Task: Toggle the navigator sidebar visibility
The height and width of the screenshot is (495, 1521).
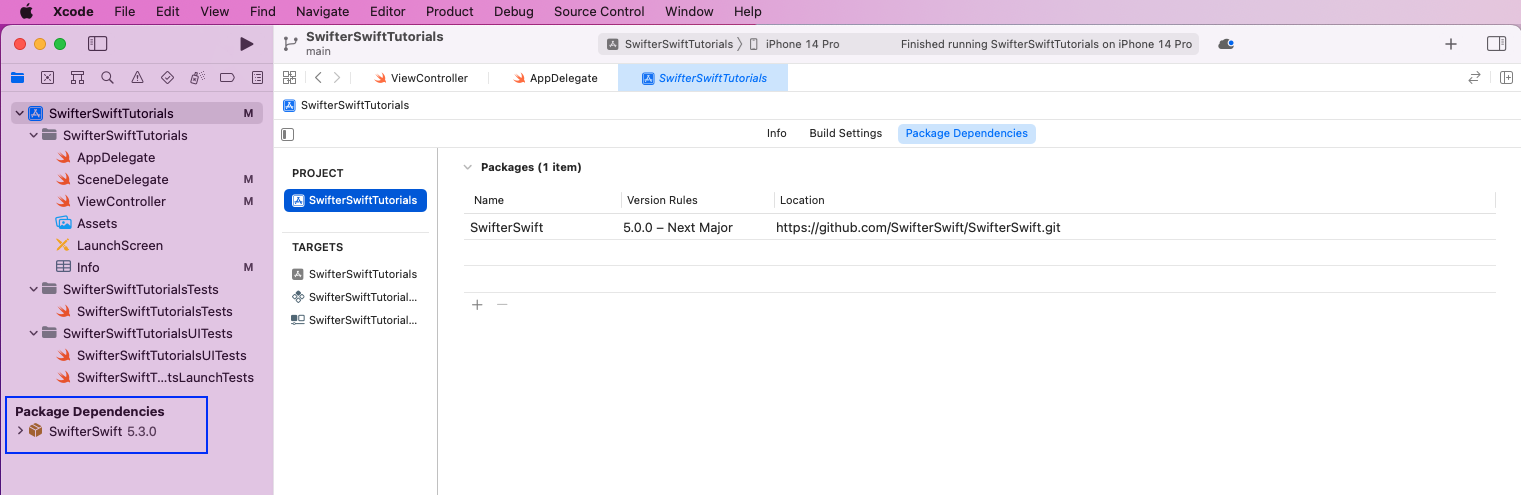Action: coord(97,44)
